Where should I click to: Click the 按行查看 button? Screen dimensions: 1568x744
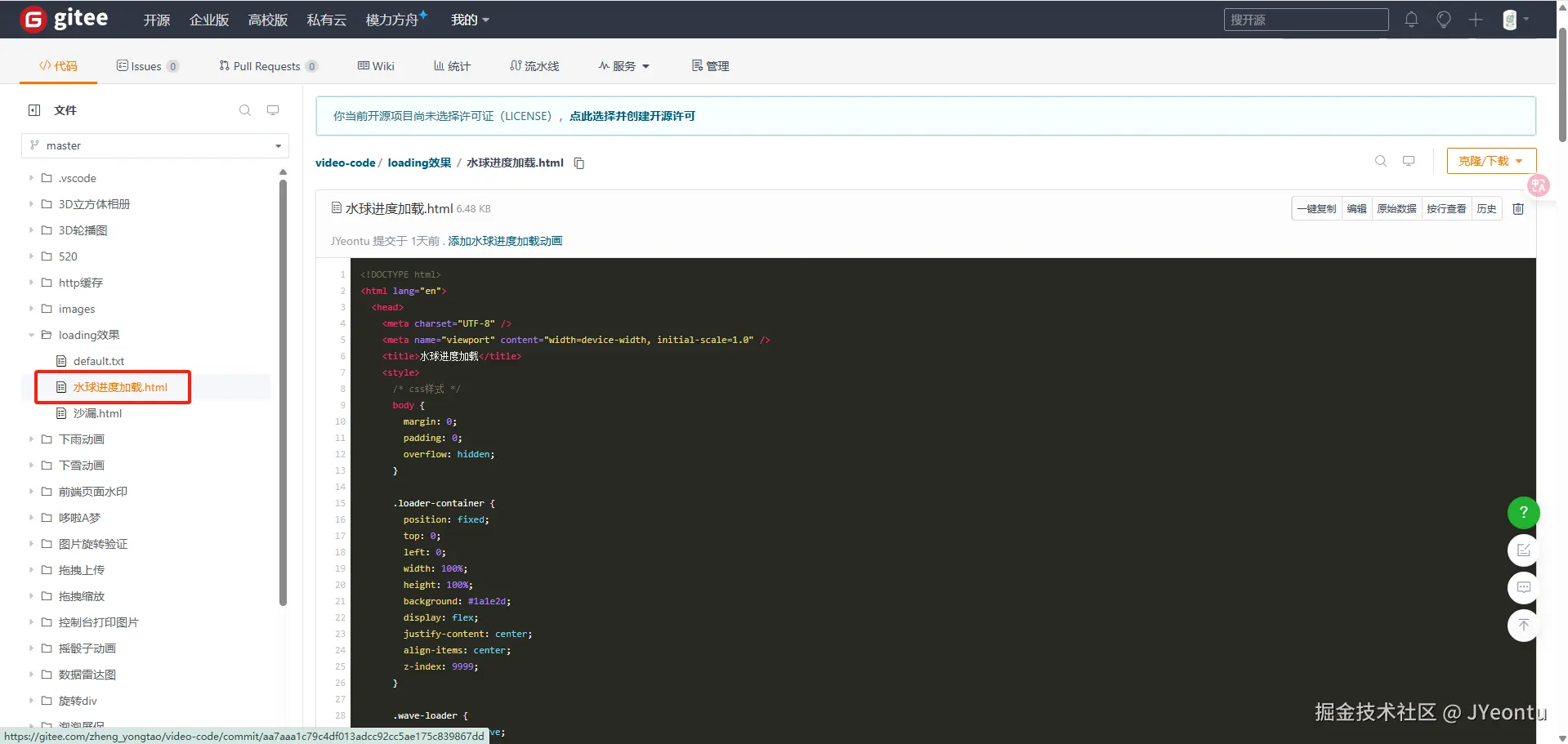(x=1446, y=209)
